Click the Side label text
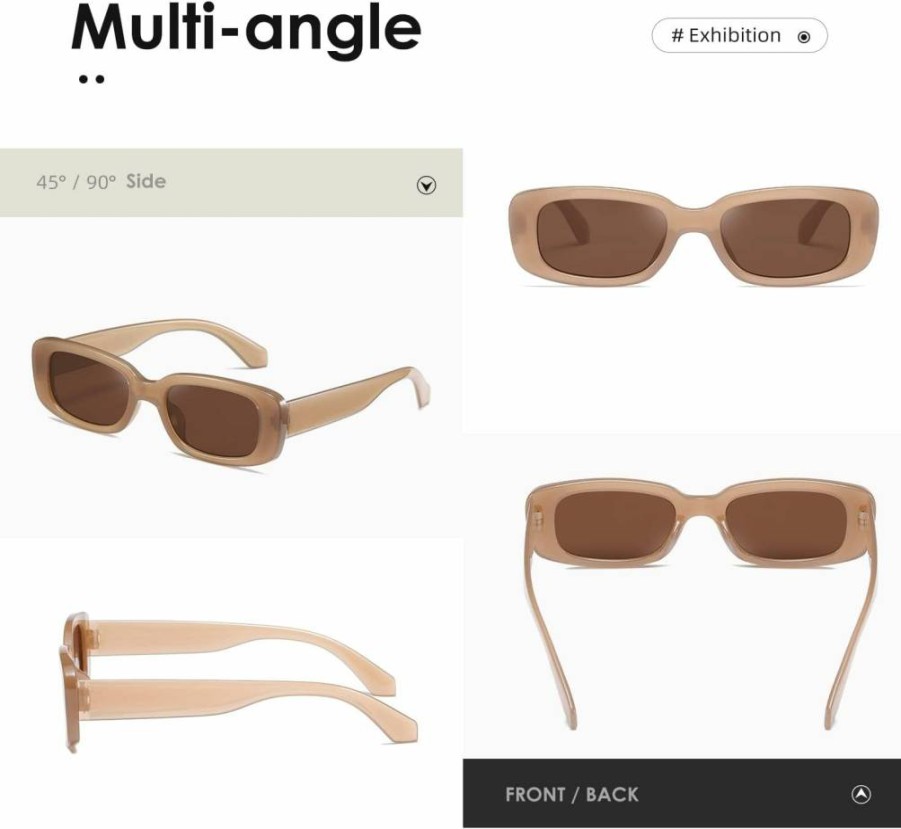Viewport: 901px width, 829px height. point(146,182)
